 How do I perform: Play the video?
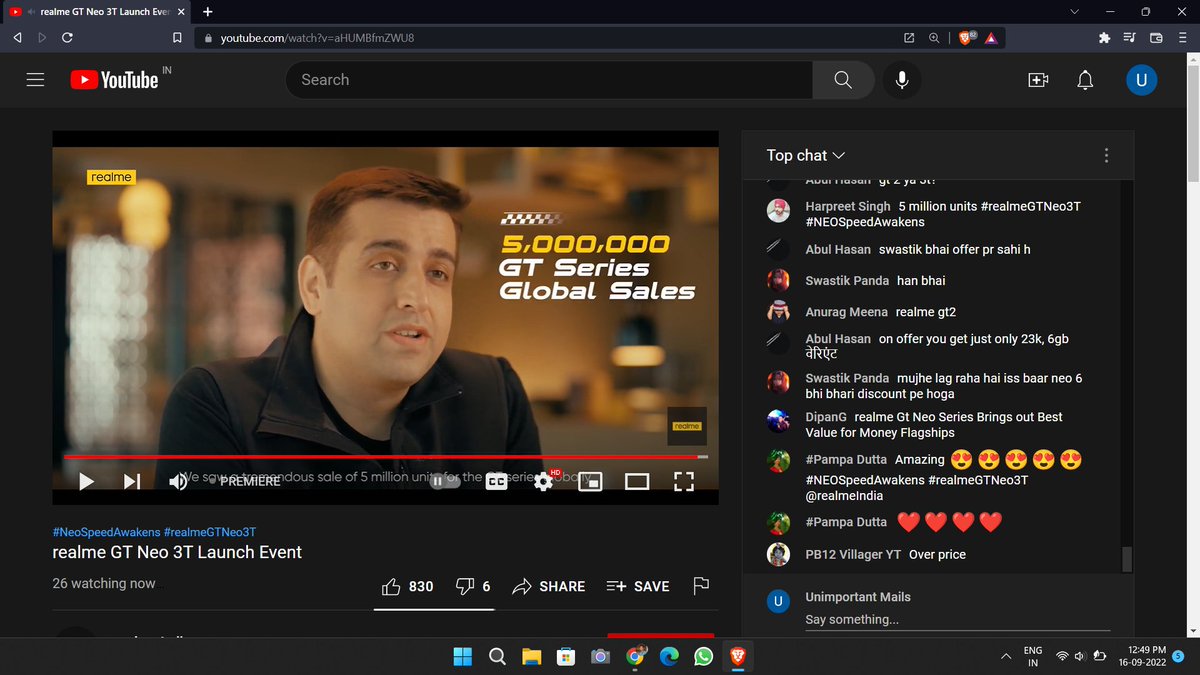pyautogui.click(x=86, y=481)
